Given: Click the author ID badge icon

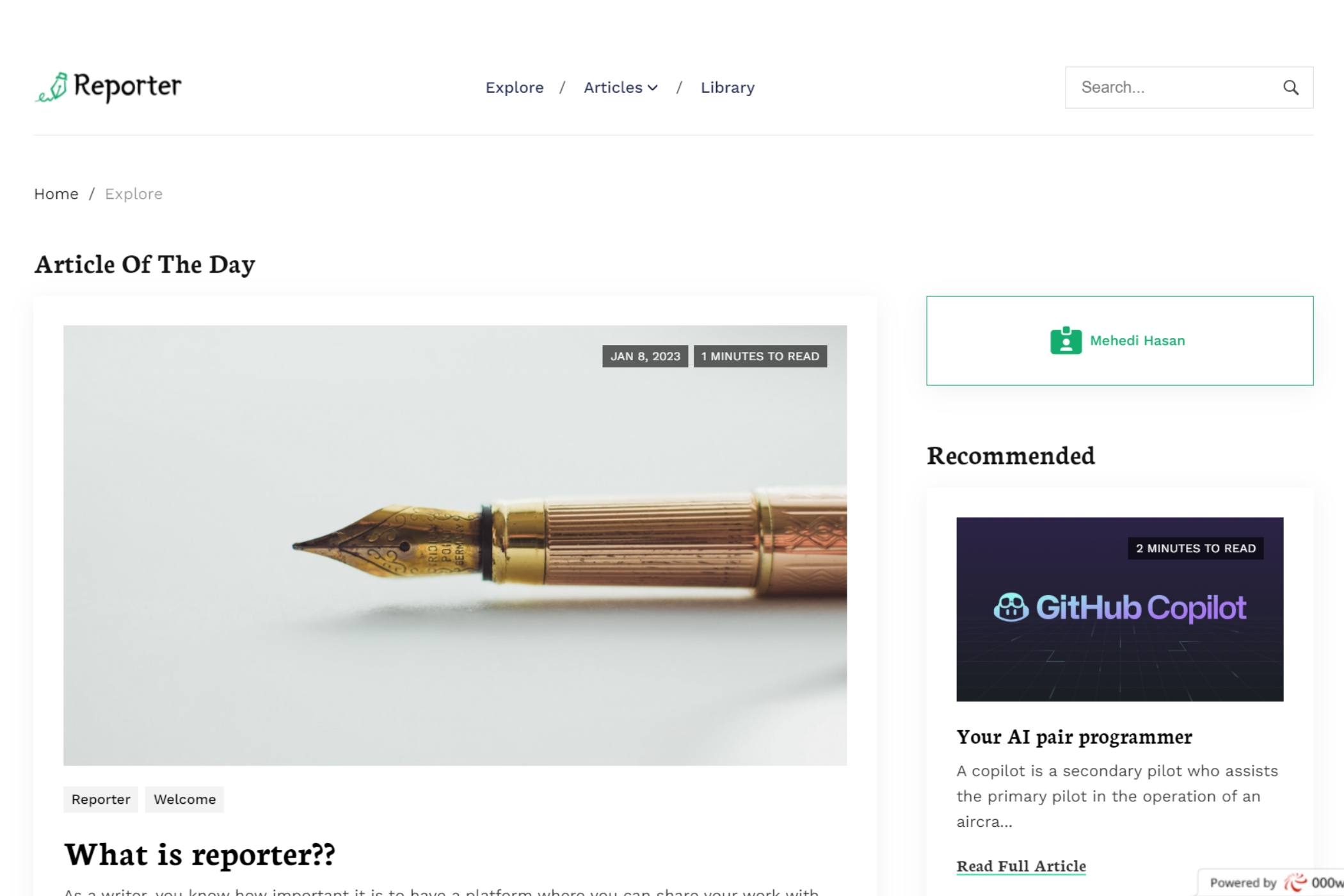Looking at the screenshot, I should pyautogui.click(x=1066, y=340).
